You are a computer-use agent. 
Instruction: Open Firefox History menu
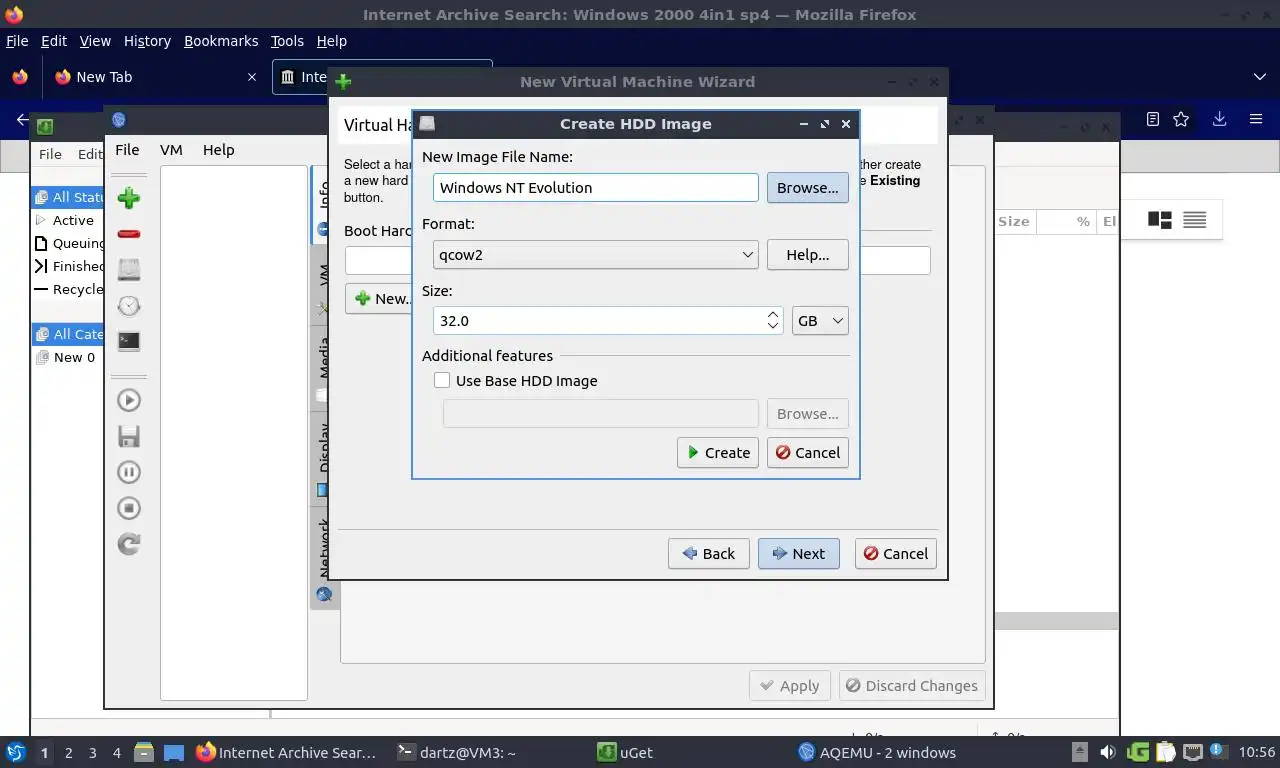click(x=147, y=41)
